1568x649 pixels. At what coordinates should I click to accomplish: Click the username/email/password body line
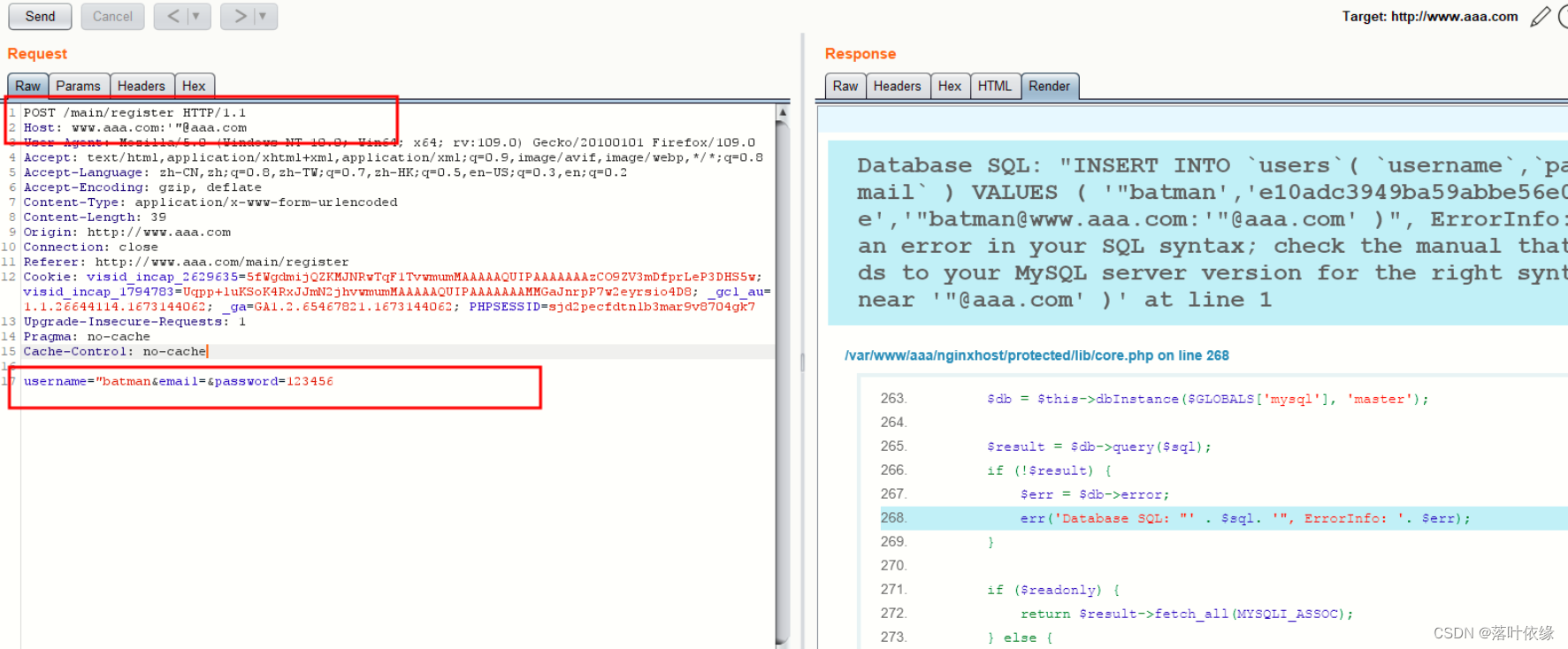[x=178, y=381]
